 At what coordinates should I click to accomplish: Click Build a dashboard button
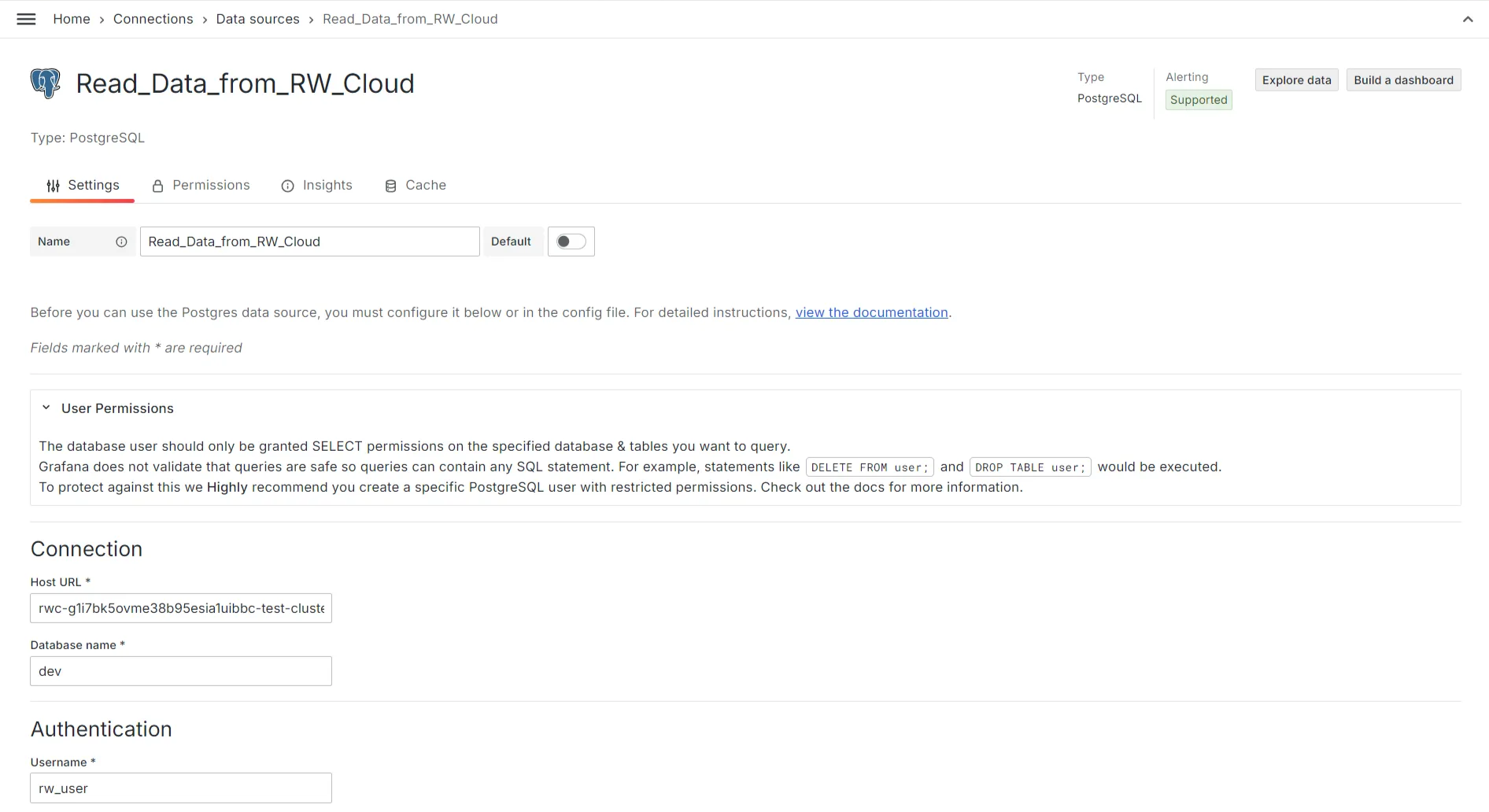[x=1403, y=80]
